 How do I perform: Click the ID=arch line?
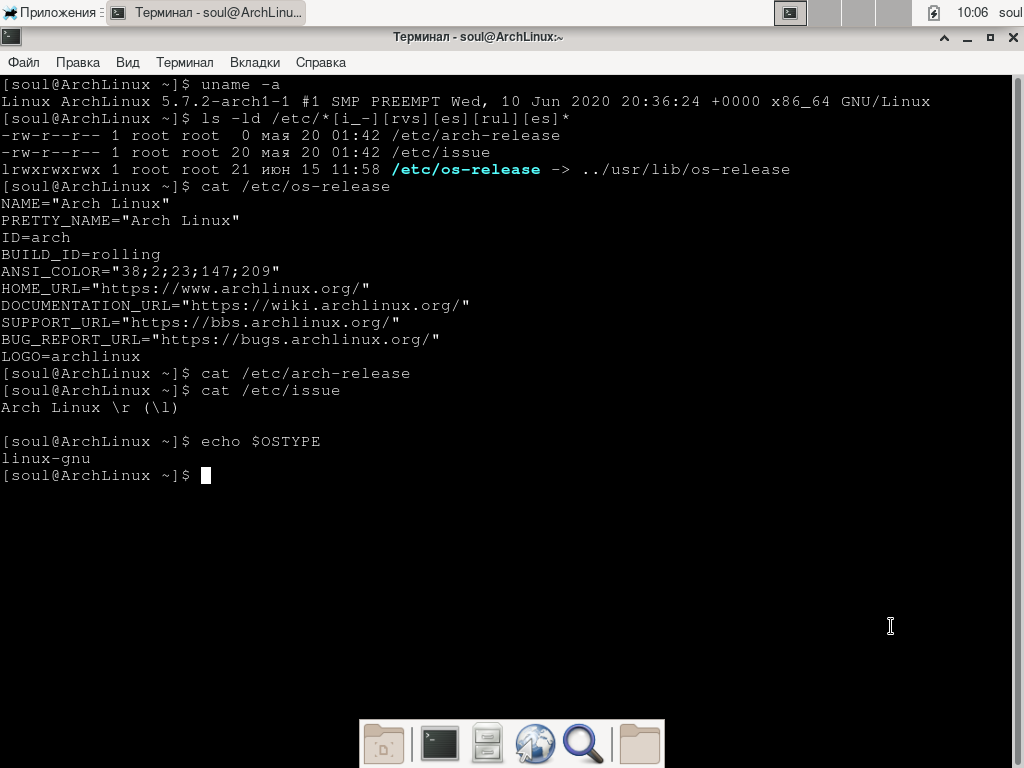click(x=36, y=238)
